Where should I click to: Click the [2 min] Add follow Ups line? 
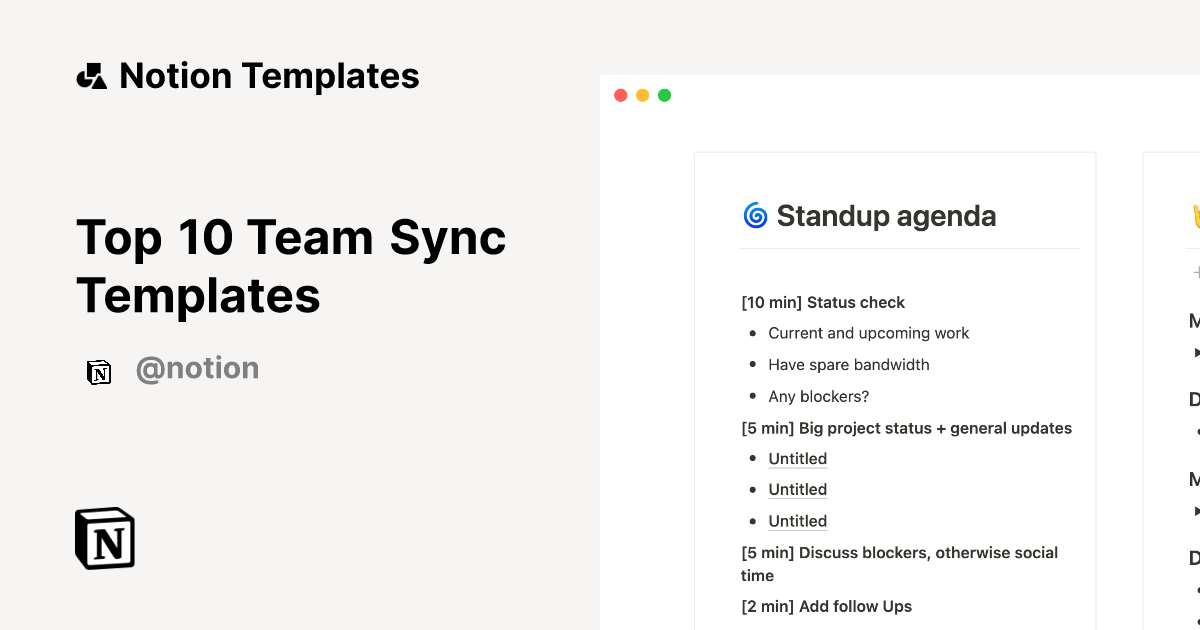(826, 606)
